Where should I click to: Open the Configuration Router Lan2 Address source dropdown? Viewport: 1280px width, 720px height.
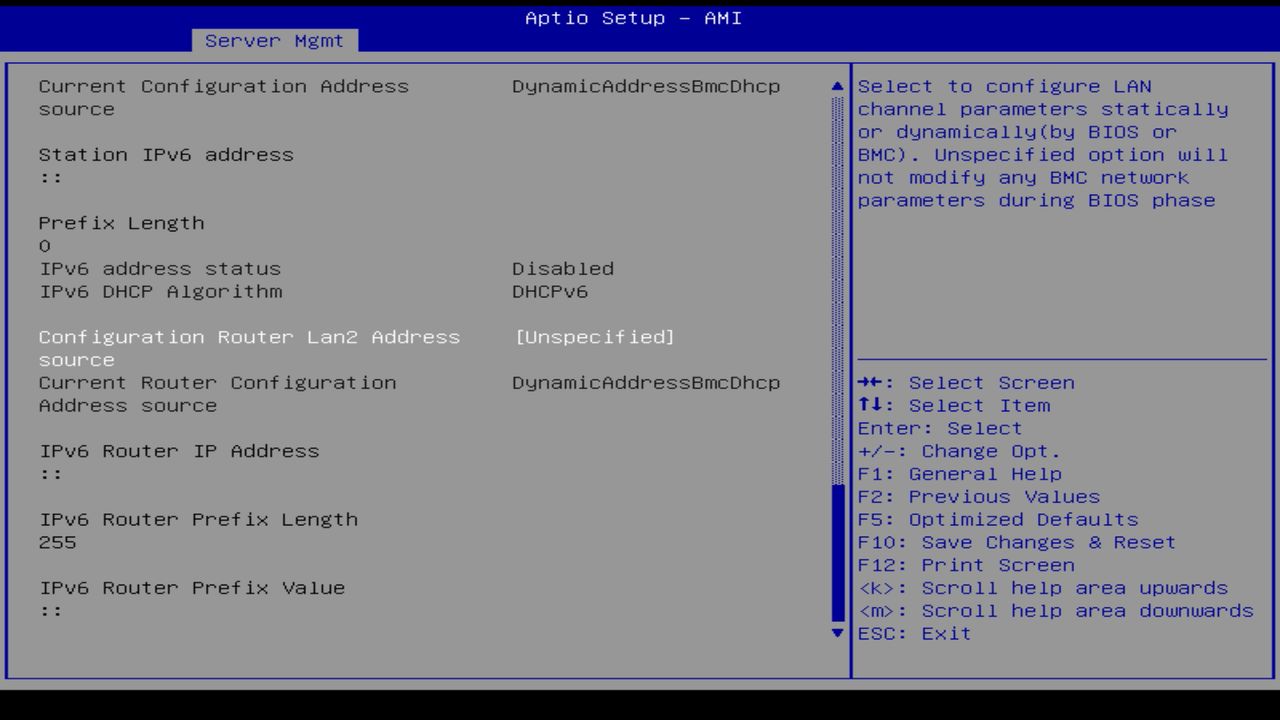tap(248, 337)
